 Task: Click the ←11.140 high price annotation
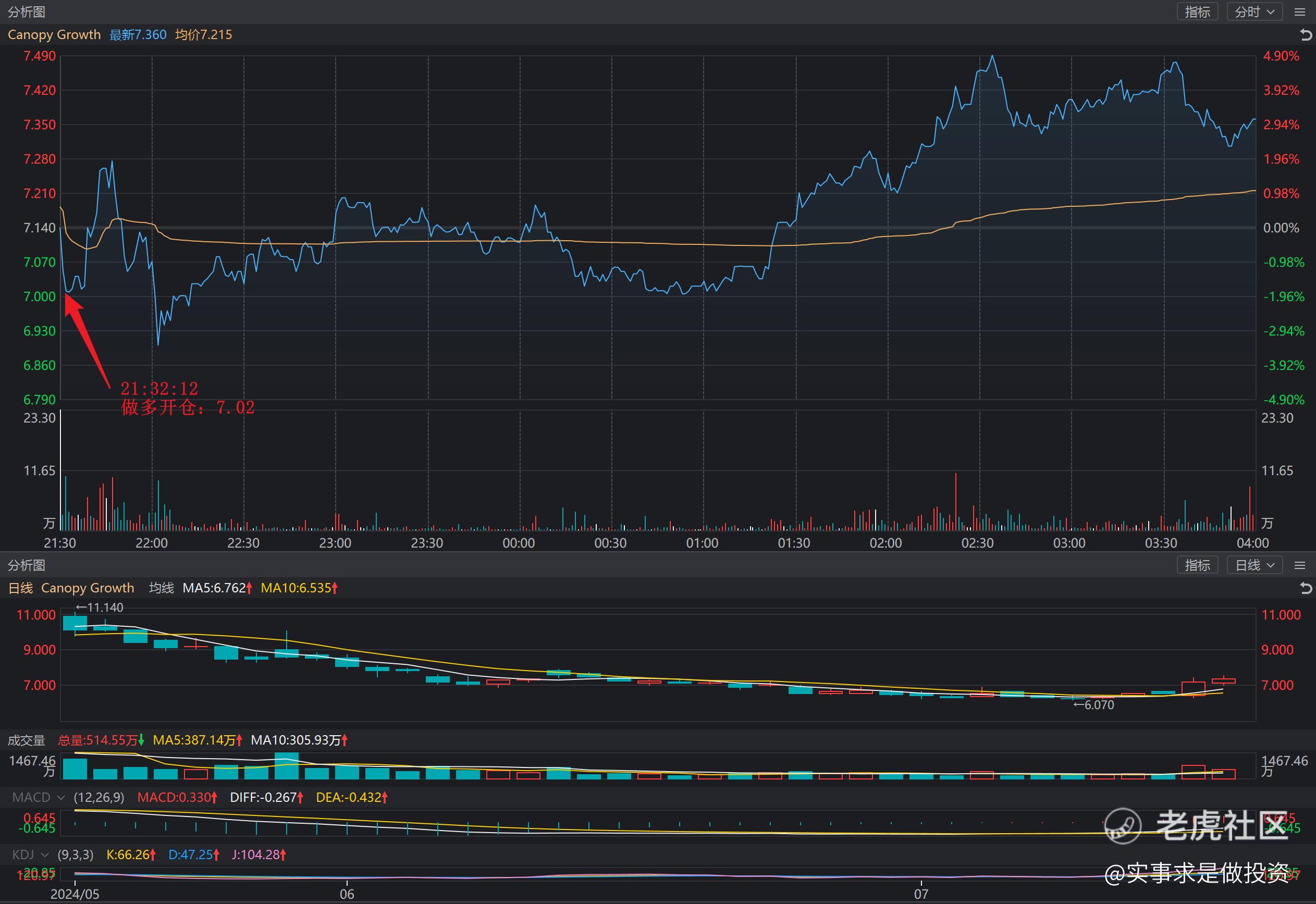click(x=99, y=608)
